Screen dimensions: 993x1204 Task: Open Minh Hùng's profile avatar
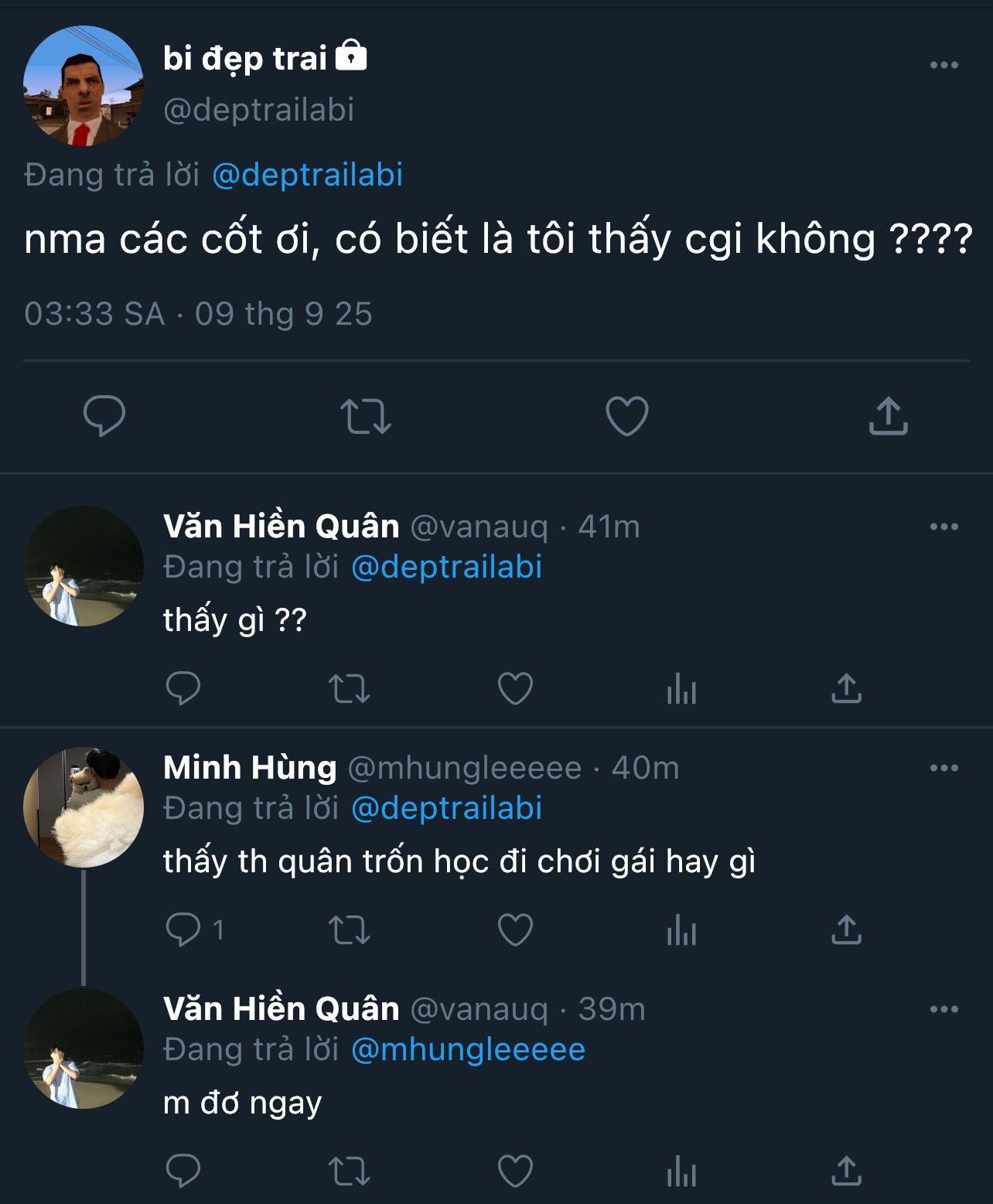click(x=84, y=807)
